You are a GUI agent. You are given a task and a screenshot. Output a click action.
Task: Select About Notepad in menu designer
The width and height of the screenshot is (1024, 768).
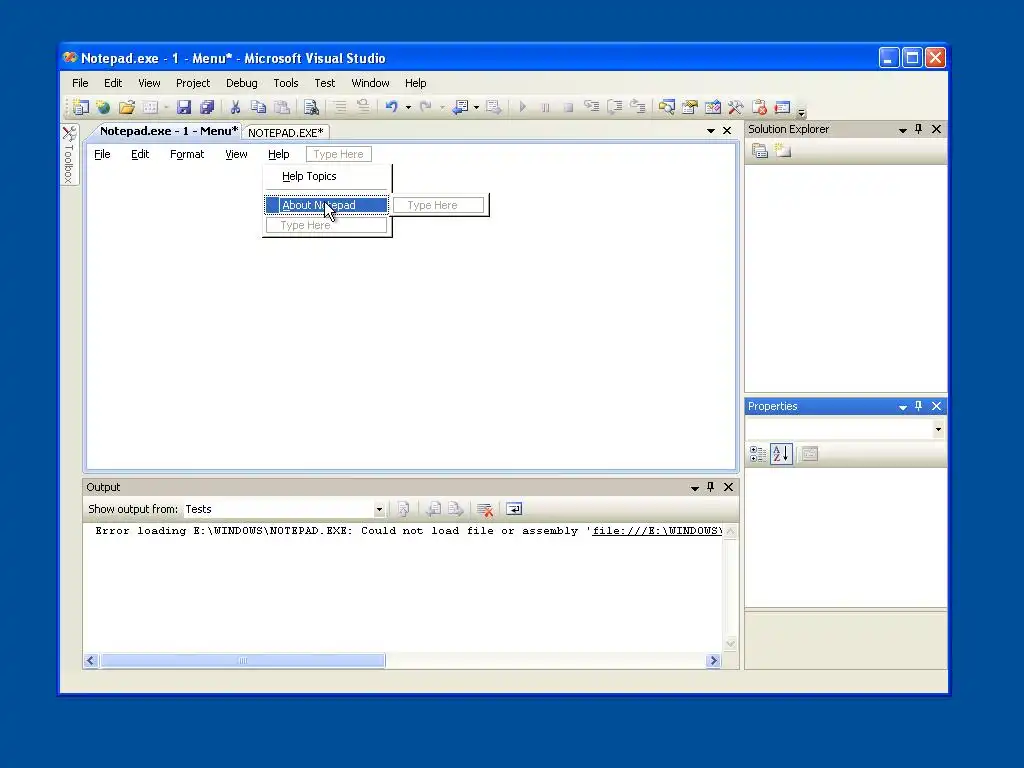[x=327, y=205]
